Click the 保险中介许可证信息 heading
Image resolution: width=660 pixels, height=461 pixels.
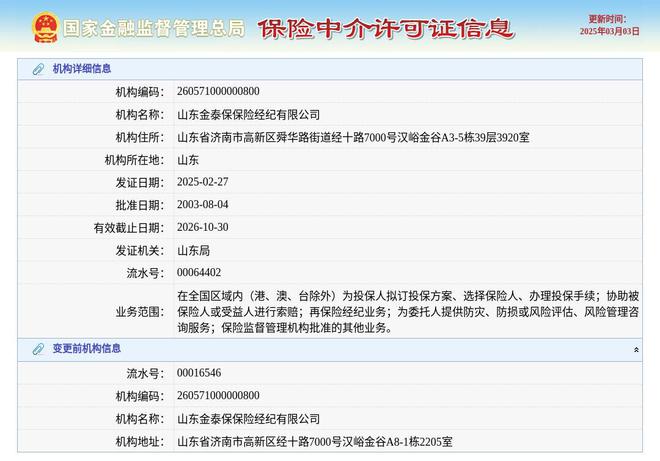click(x=386, y=29)
